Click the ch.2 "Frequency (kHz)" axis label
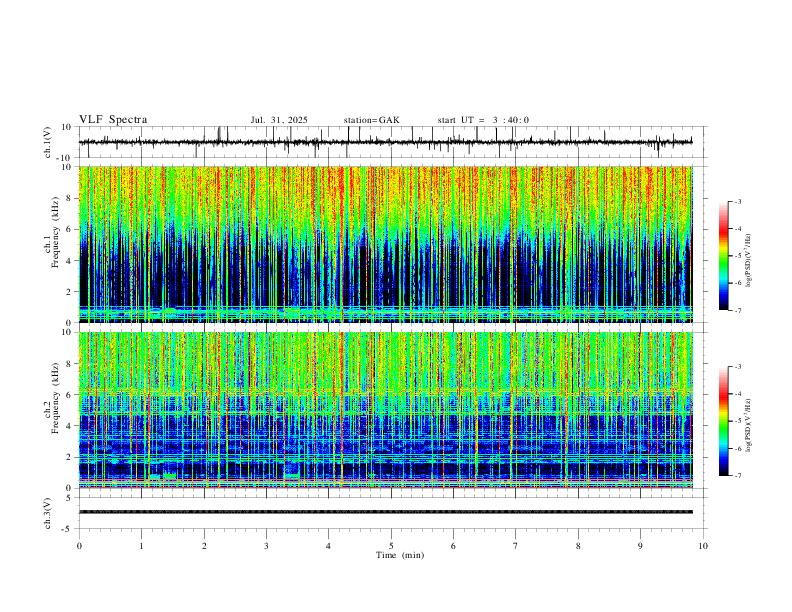The image size is (792, 612). (x=55, y=397)
